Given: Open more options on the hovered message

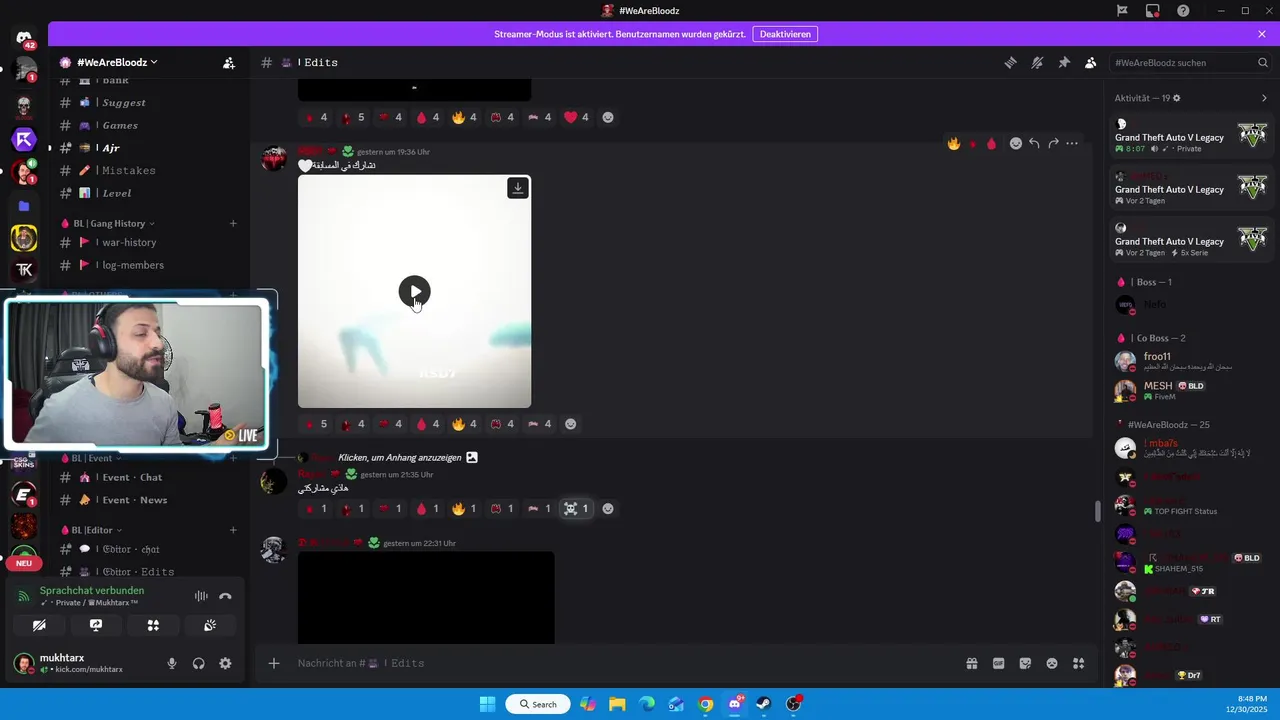Looking at the screenshot, I should click(1072, 143).
